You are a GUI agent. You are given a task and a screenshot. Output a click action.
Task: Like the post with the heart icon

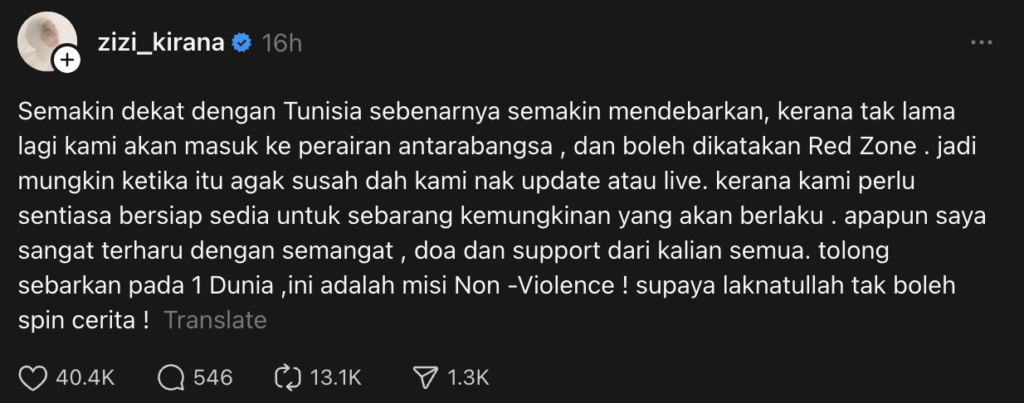[x=34, y=378]
